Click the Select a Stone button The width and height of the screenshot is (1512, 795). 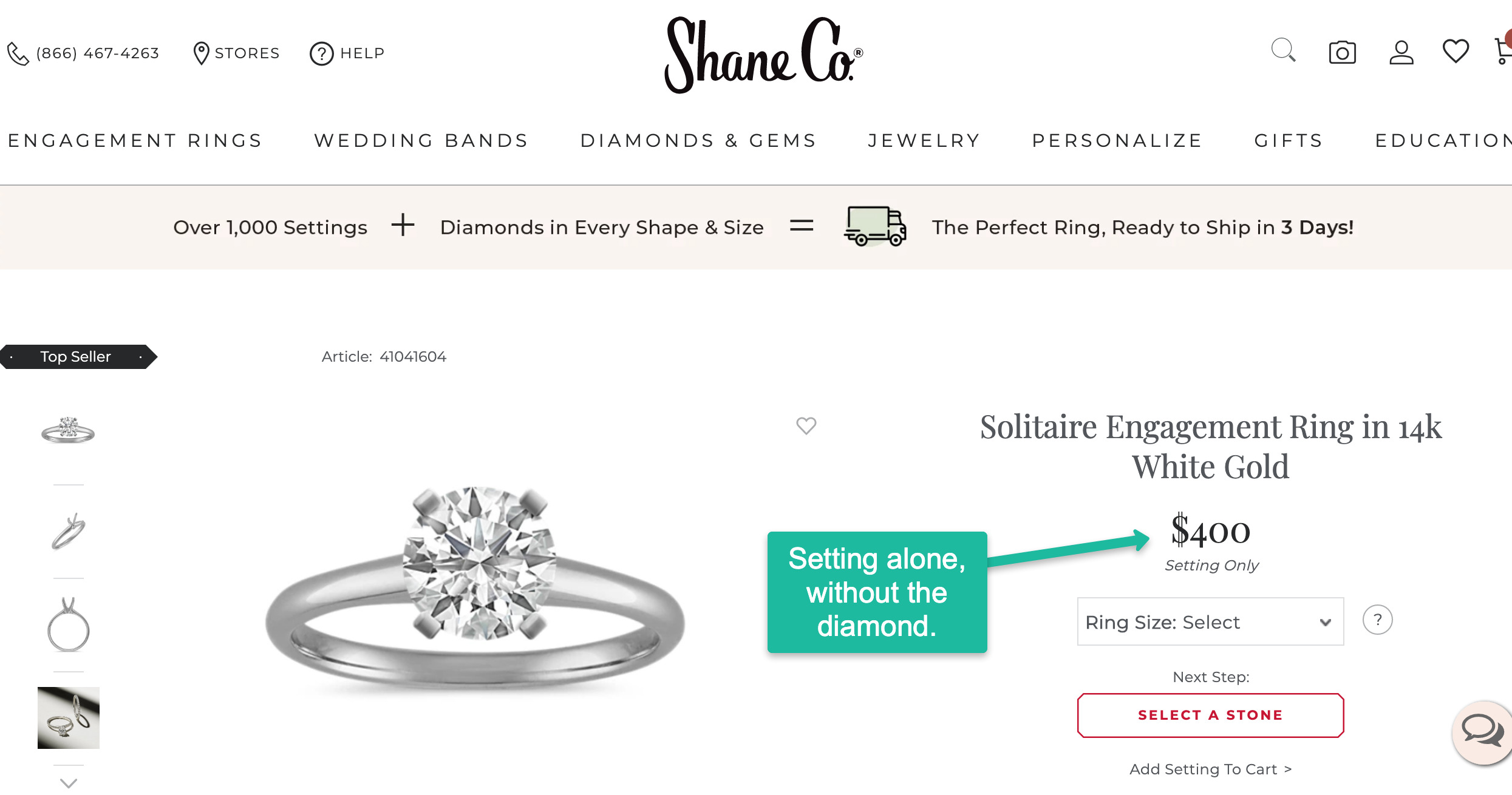[x=1210, y=715]
